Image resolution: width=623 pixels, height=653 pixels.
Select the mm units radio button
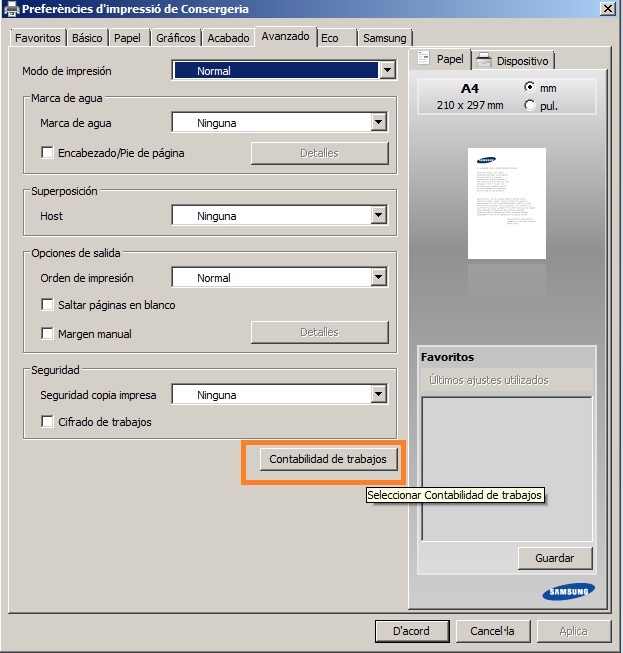pyautogui.click(x=530, y=87)
